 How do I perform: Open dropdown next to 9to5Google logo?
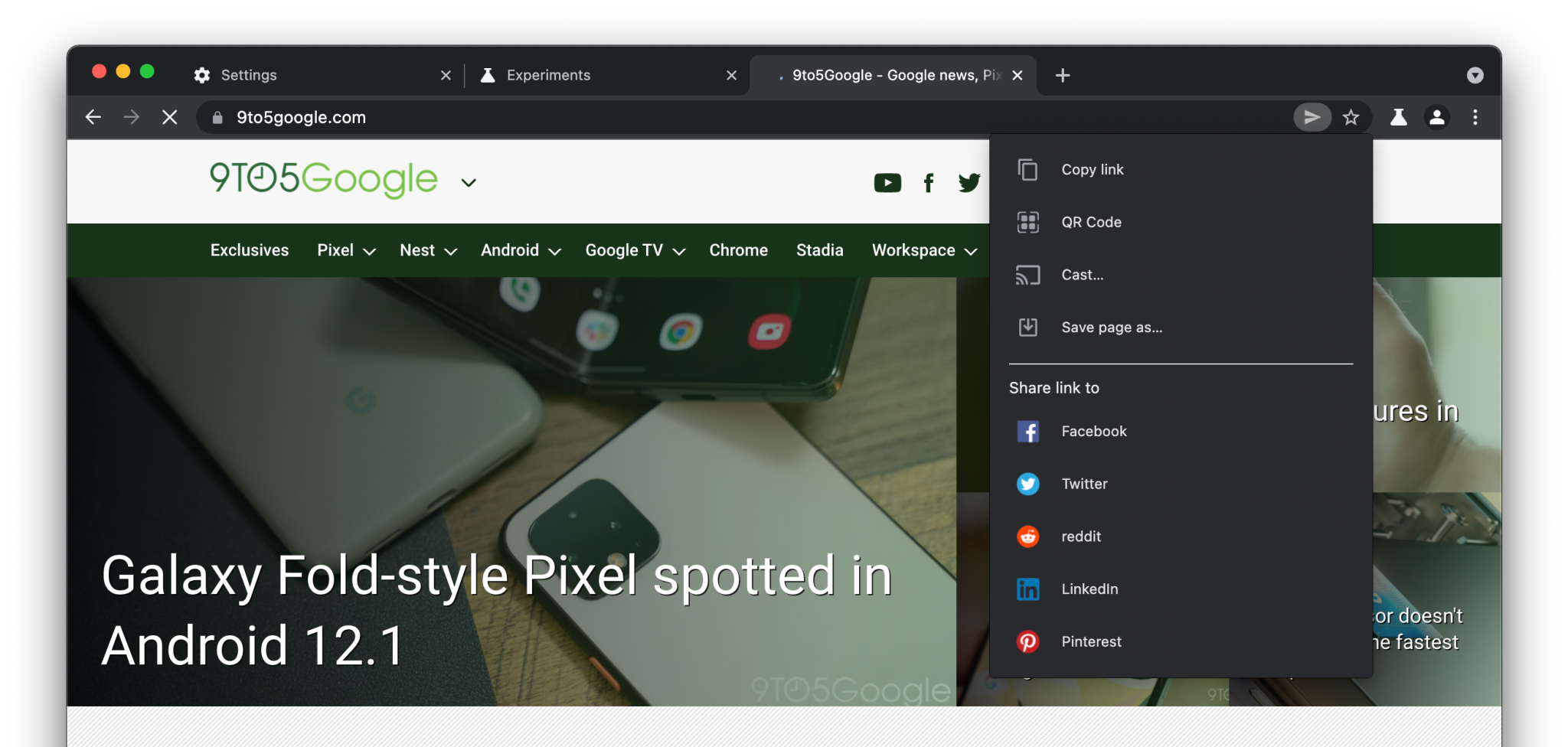click(469, 183)
